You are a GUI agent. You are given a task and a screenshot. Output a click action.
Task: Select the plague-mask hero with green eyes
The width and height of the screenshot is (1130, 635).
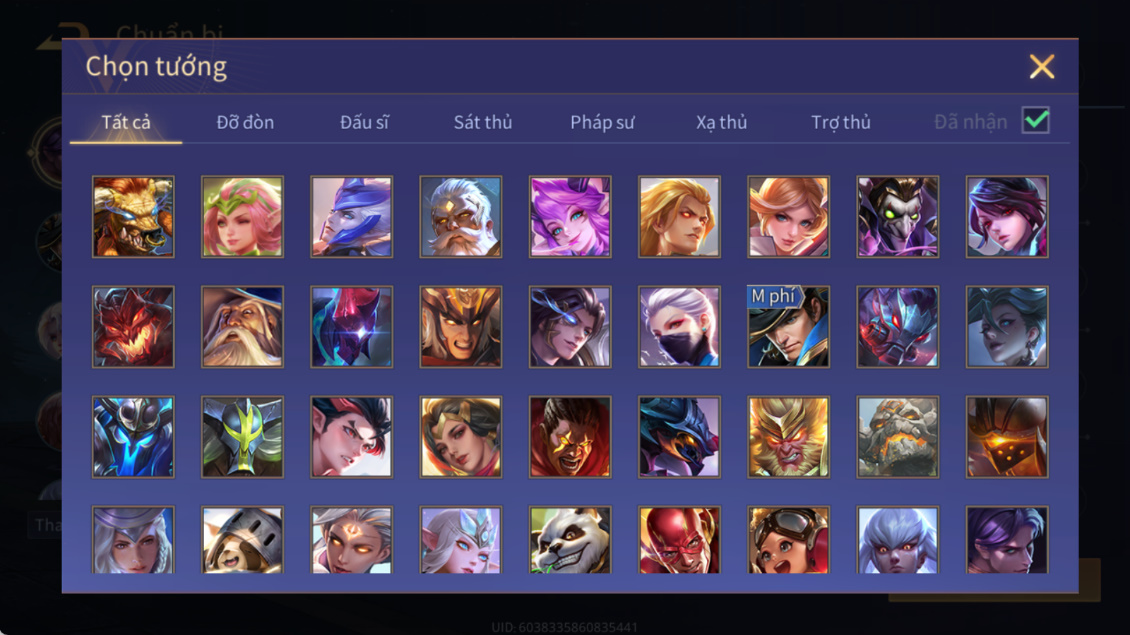(x=897, y=217)
